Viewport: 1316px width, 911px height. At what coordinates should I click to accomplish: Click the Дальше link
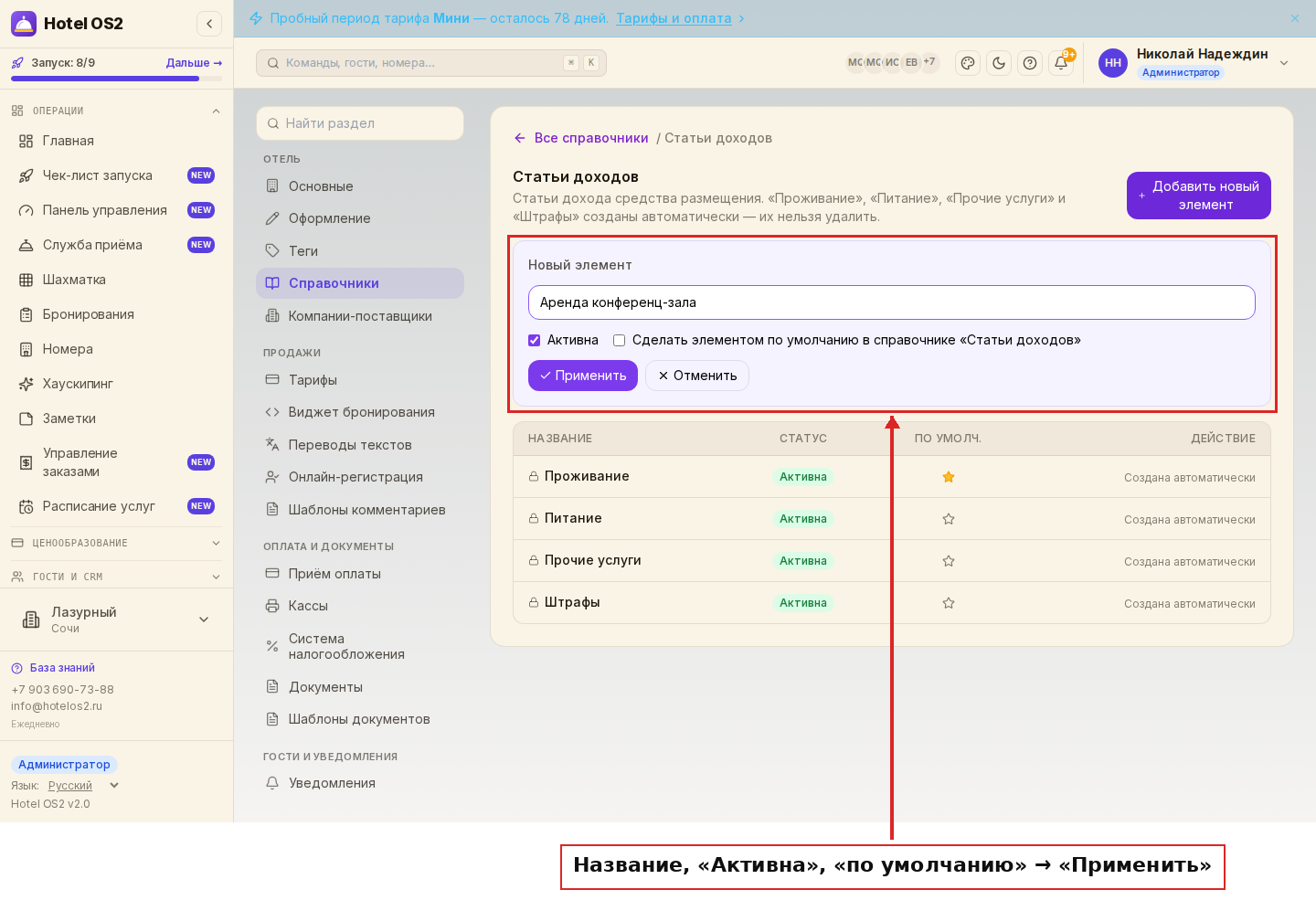point(194,63)
